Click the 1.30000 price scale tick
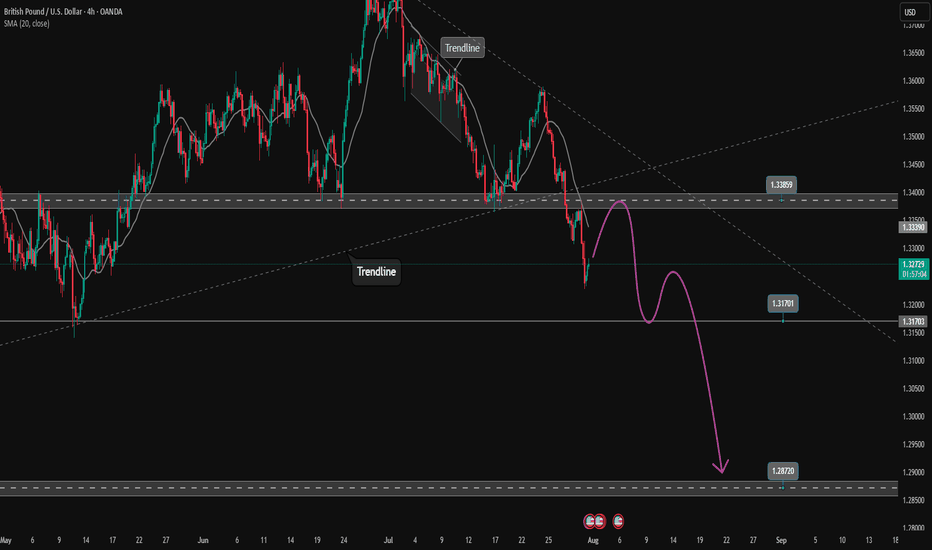Viewport: 932px width, 550px height. [x=913, y=416]
